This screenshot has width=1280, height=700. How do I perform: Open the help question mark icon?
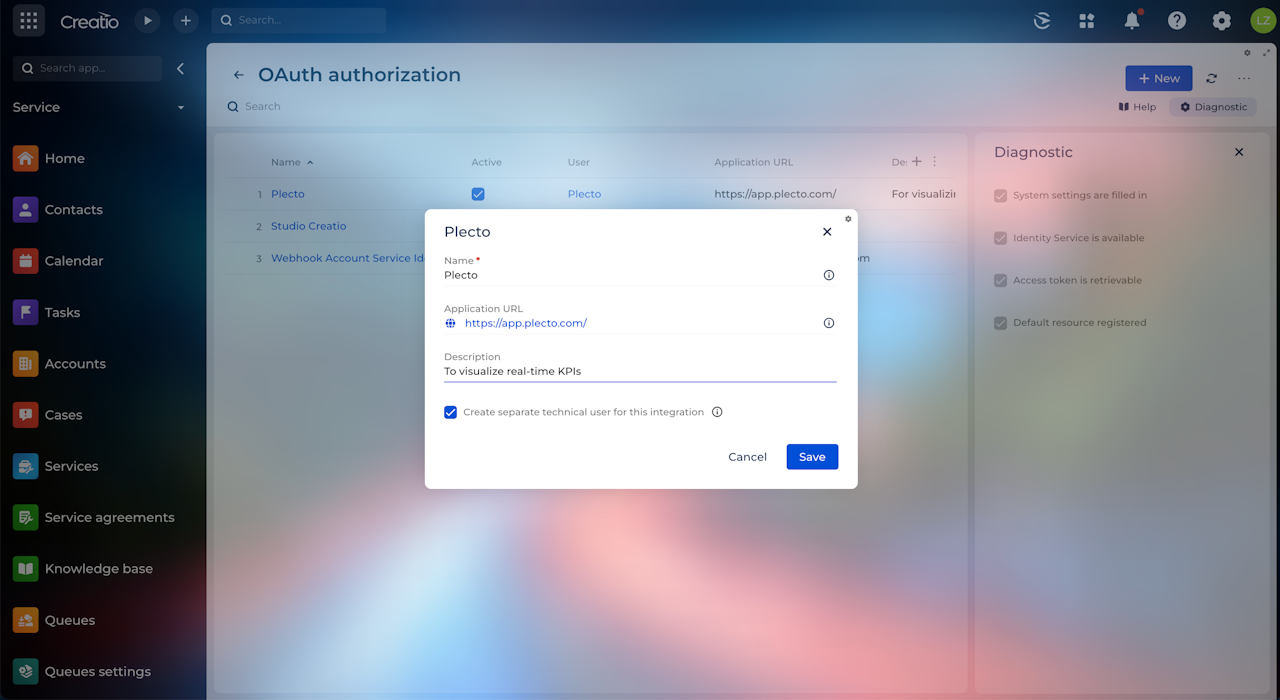(1177, 20)
